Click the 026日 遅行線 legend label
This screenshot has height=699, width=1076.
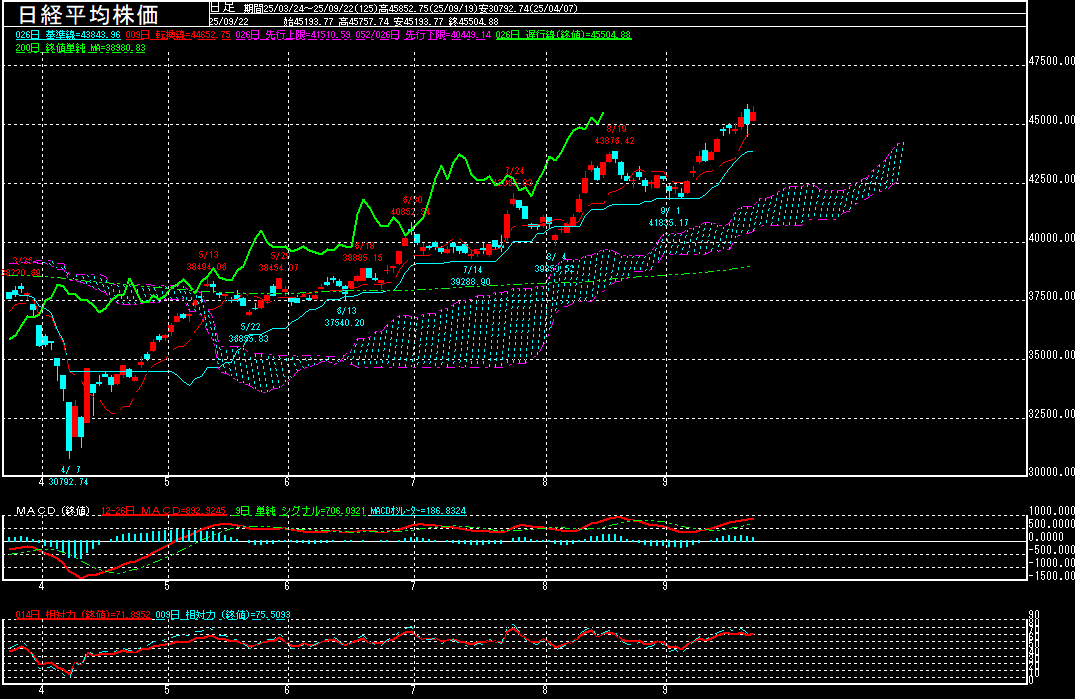565,35
